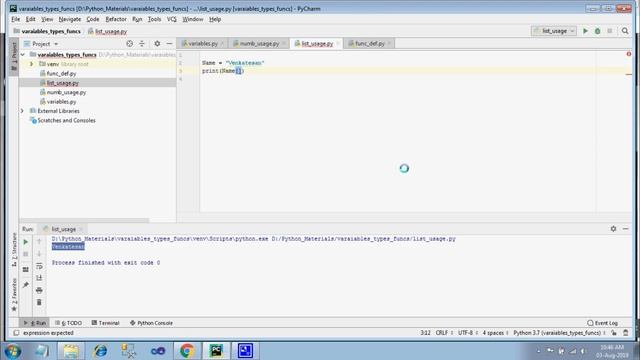Viewport: 640px width, 360px height.
Task: Collapse all in Project panel
Action: [x=142, y=44]
